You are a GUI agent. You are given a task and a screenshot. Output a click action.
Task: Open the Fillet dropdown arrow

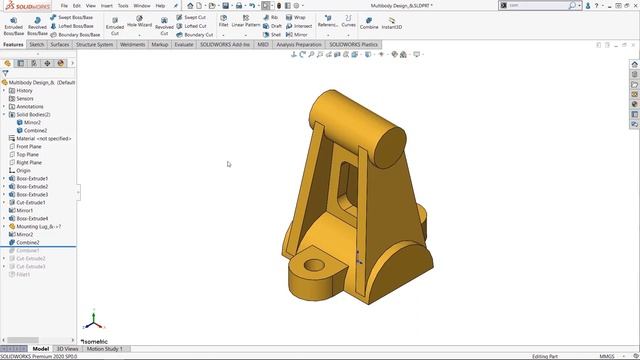[223, 35]
